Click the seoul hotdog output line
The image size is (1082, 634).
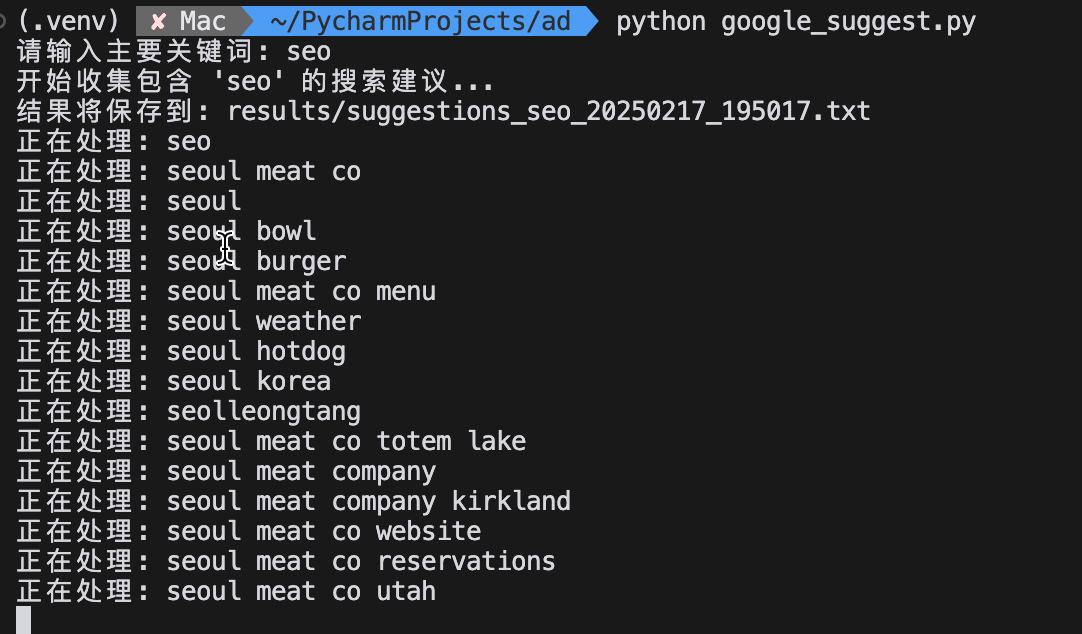(x=181, y=351)
